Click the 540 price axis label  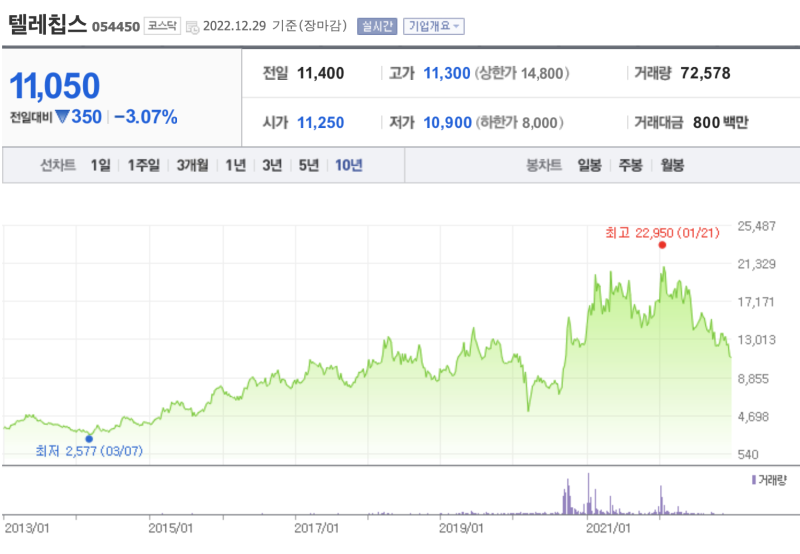click(748, 455)
